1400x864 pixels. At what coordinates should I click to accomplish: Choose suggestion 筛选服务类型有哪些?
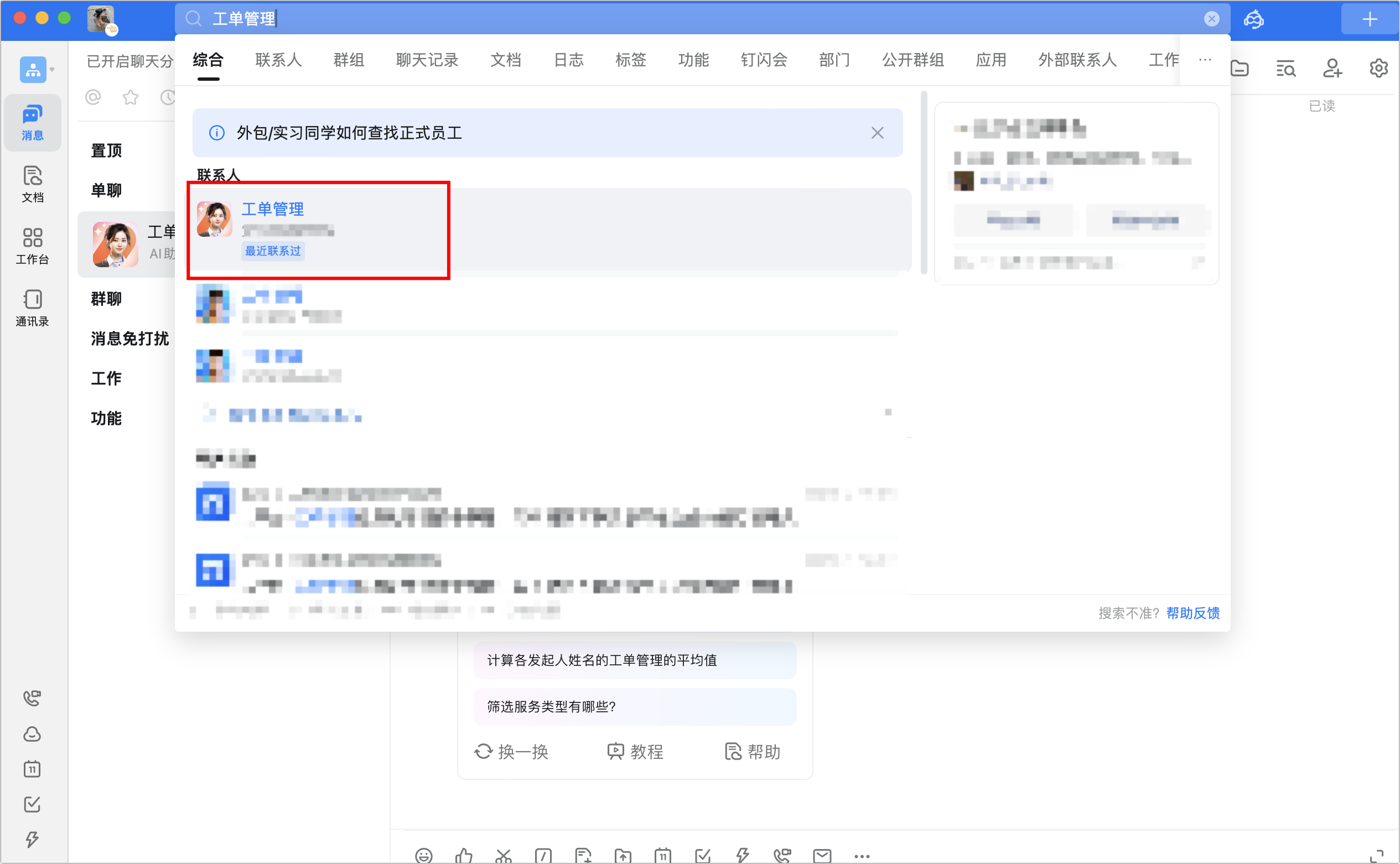635,707
